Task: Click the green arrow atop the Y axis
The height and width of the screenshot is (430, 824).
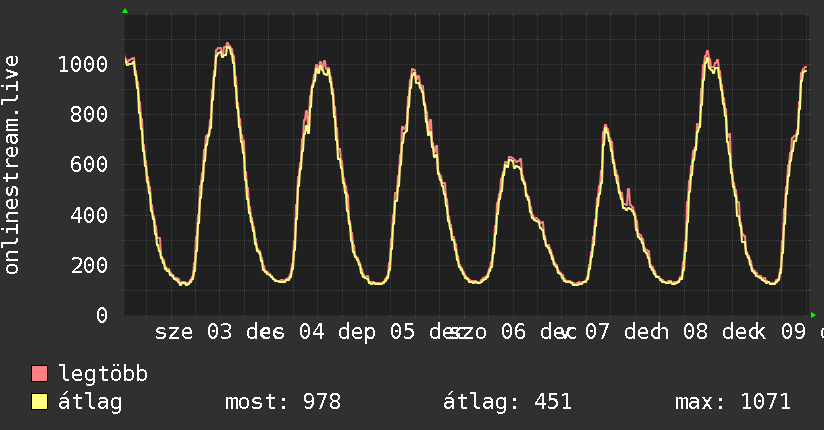Action: tap(125, 11)
